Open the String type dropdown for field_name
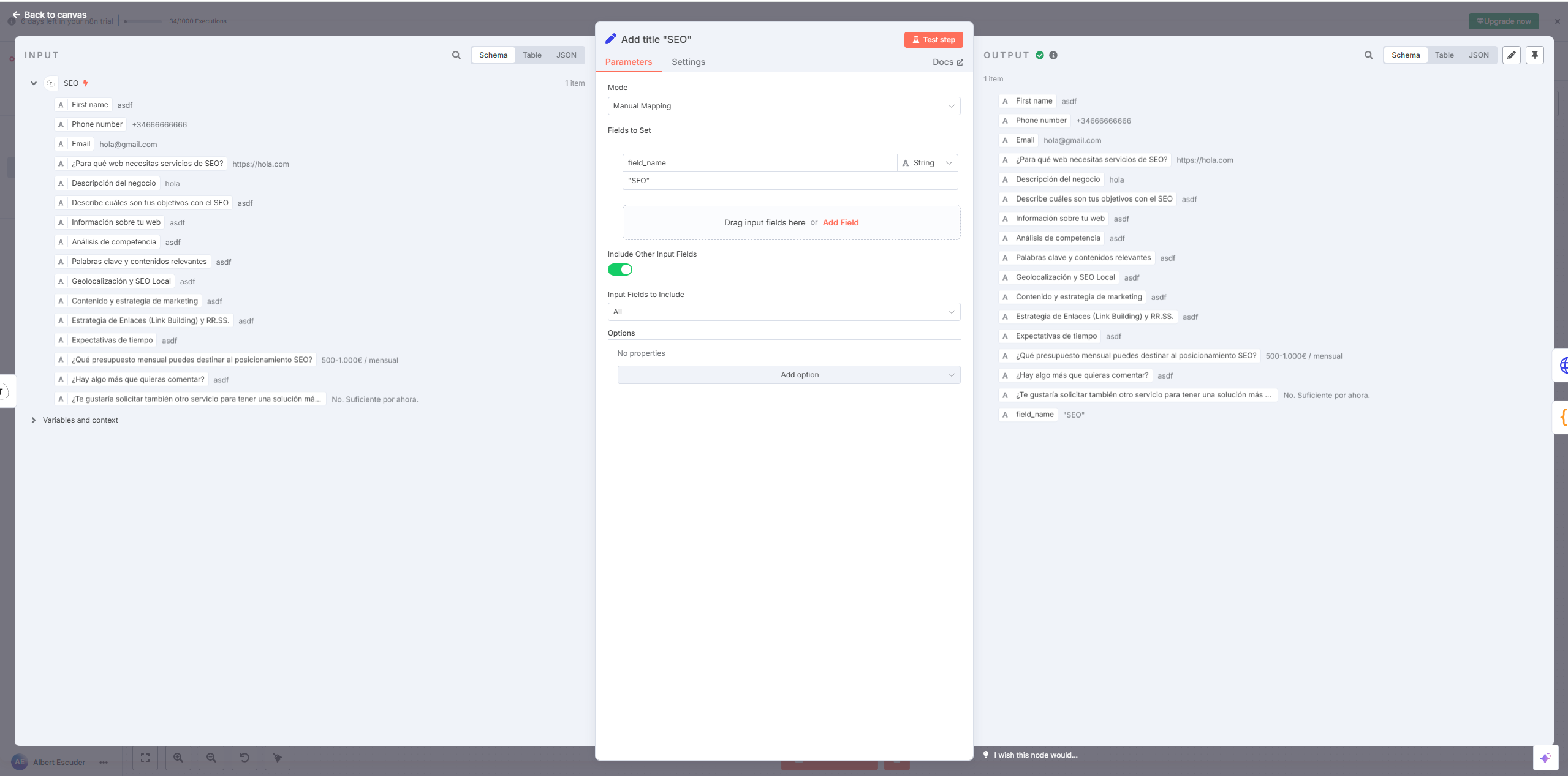Viewport: 1568px width, 776px height. [928, 163]
